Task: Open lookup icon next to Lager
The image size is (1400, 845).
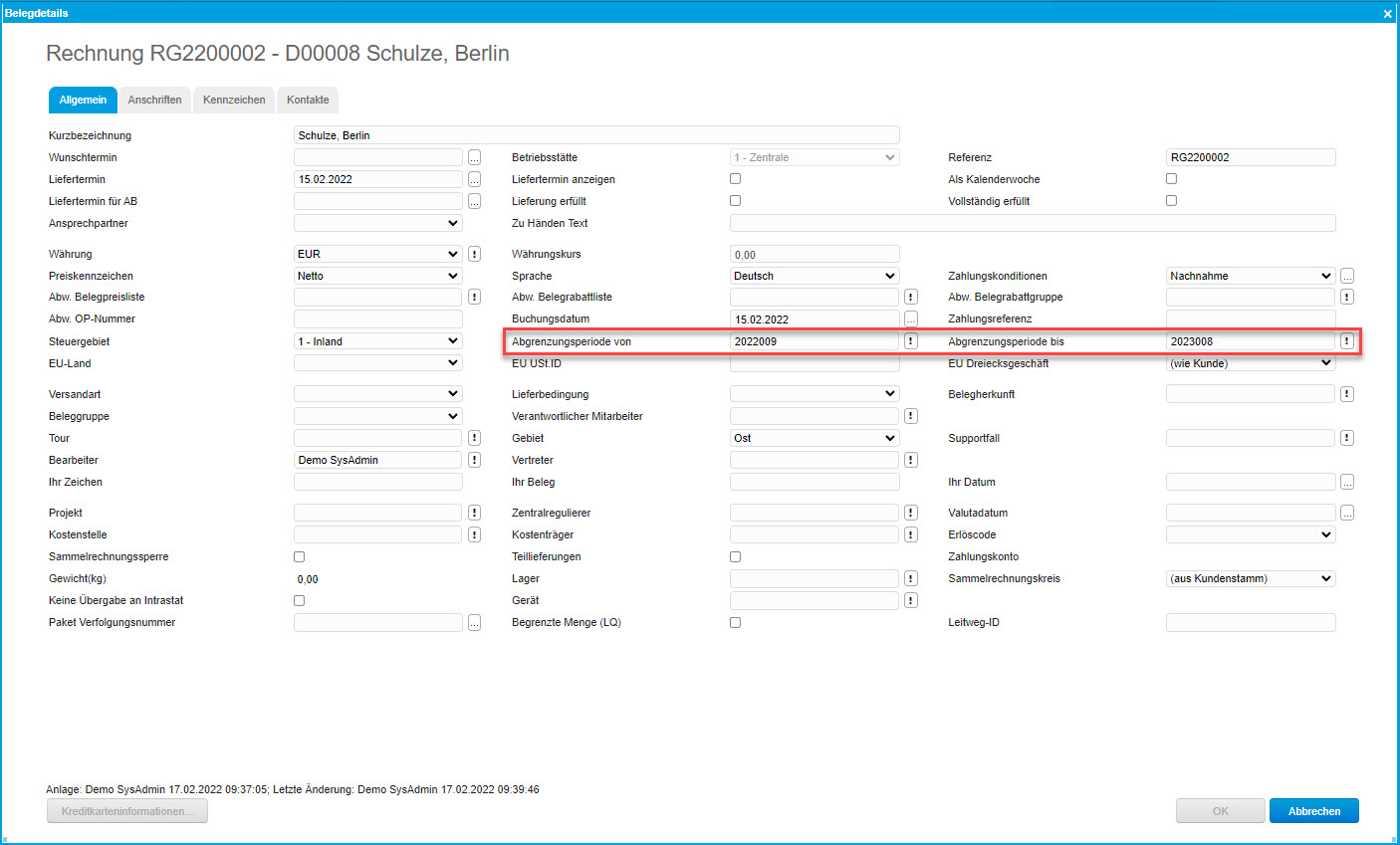Action: 910,578
